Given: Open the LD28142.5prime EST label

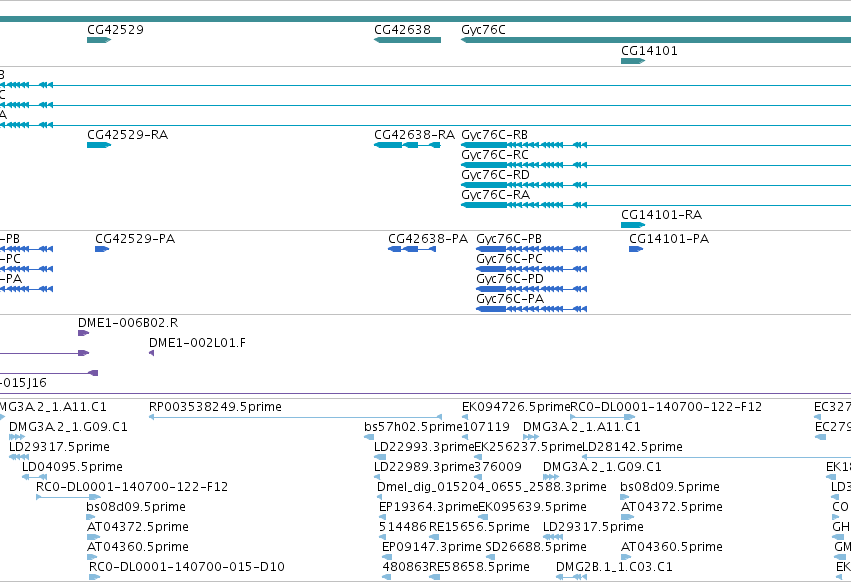Looking at the screenshot, I should [x=632, y=447].
